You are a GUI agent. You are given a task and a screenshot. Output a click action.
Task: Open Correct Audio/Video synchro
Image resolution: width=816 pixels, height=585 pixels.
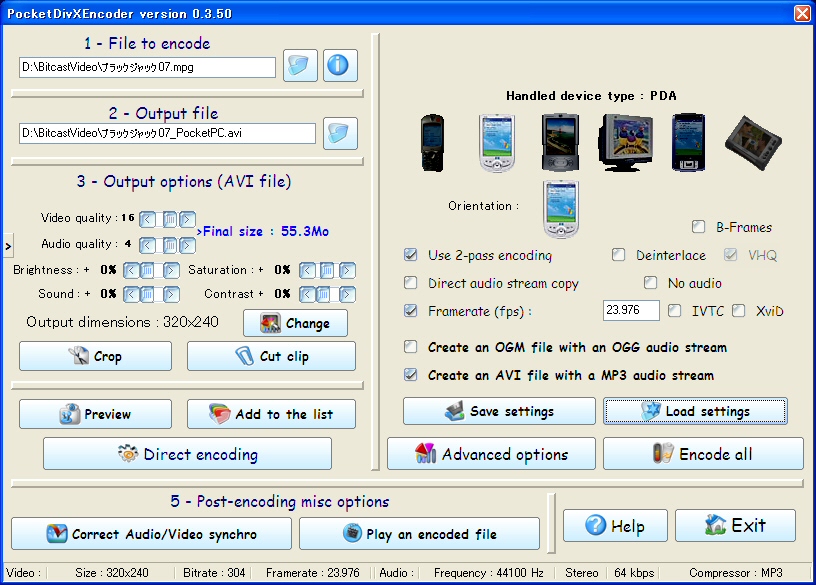151,533
